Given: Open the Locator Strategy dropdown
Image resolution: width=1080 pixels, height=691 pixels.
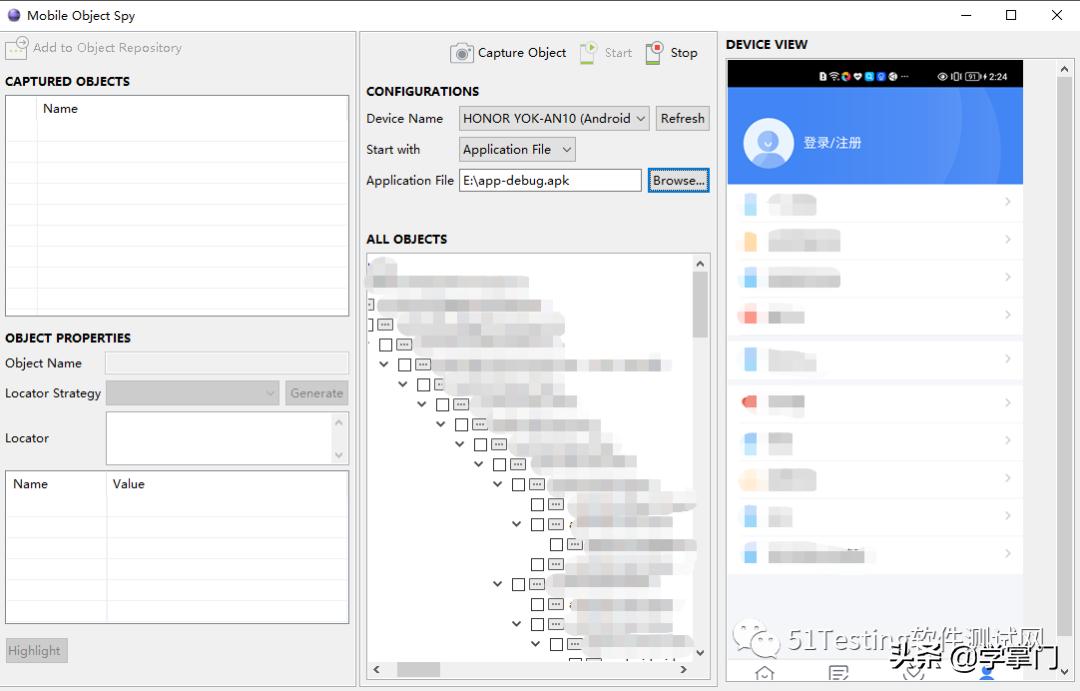Looking at the screenshot, I should pyautogui.click(x=192, y=393).
